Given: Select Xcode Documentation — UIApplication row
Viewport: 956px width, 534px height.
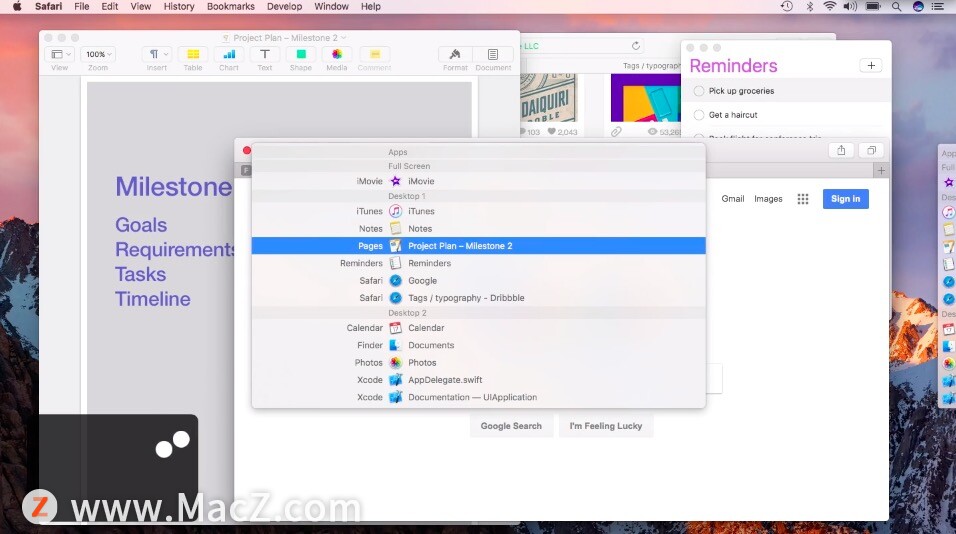Looking at the screenshot, I should point(479,397).
